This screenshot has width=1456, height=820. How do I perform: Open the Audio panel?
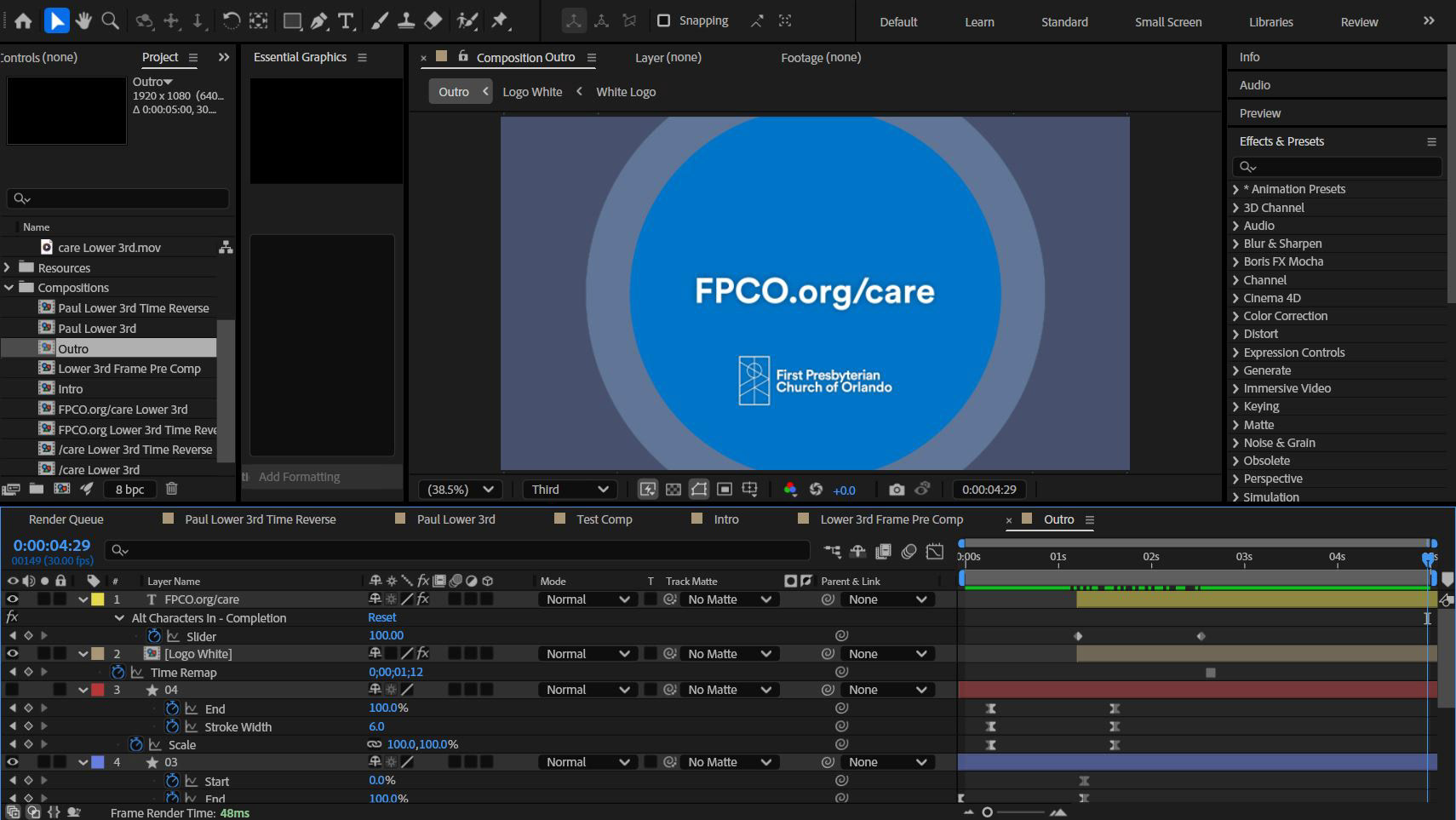1255,85
